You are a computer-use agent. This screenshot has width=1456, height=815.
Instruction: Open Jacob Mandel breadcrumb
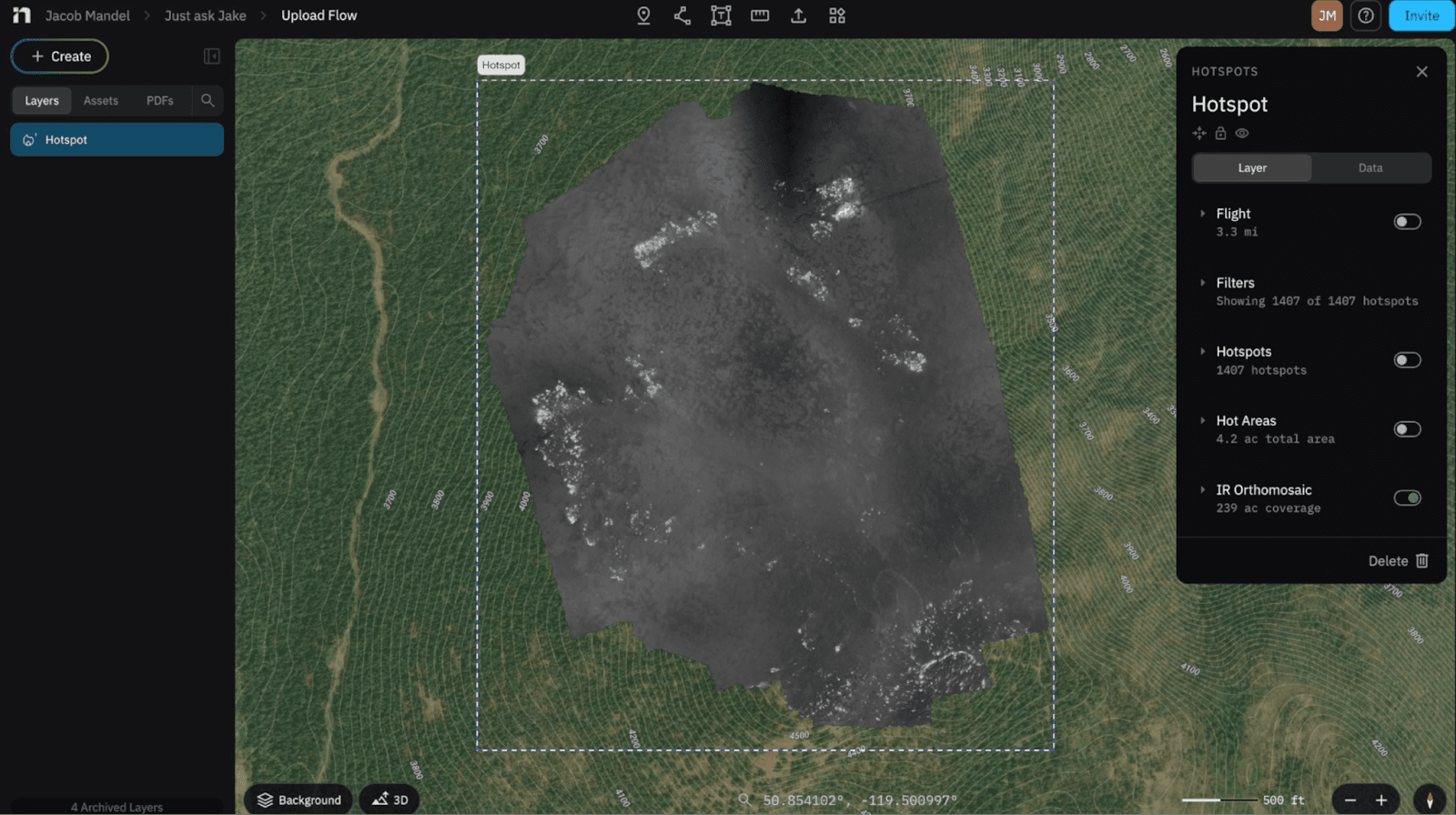(x=87, y=15)
